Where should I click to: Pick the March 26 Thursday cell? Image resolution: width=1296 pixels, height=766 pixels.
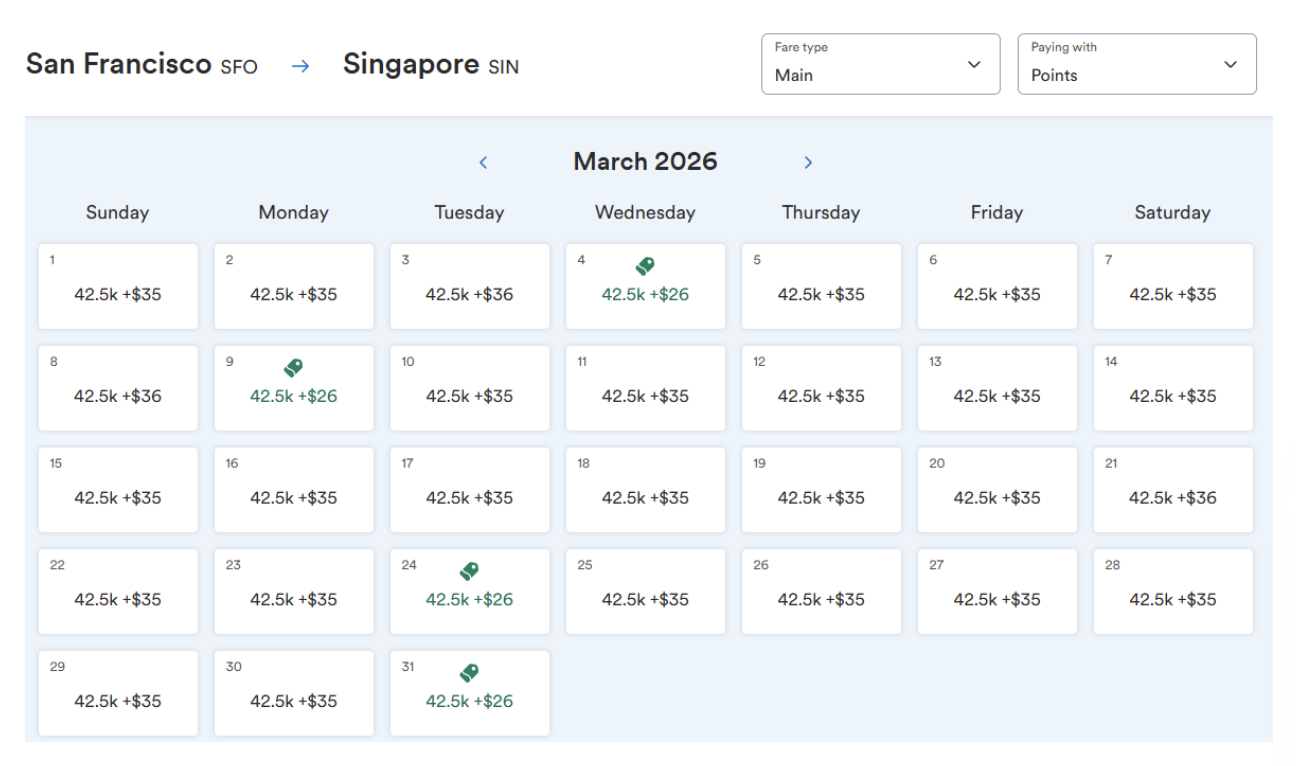click(x=821, y=592)
